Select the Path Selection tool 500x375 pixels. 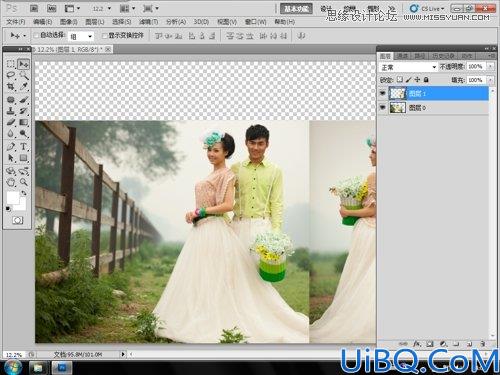[x=11, y=158]
